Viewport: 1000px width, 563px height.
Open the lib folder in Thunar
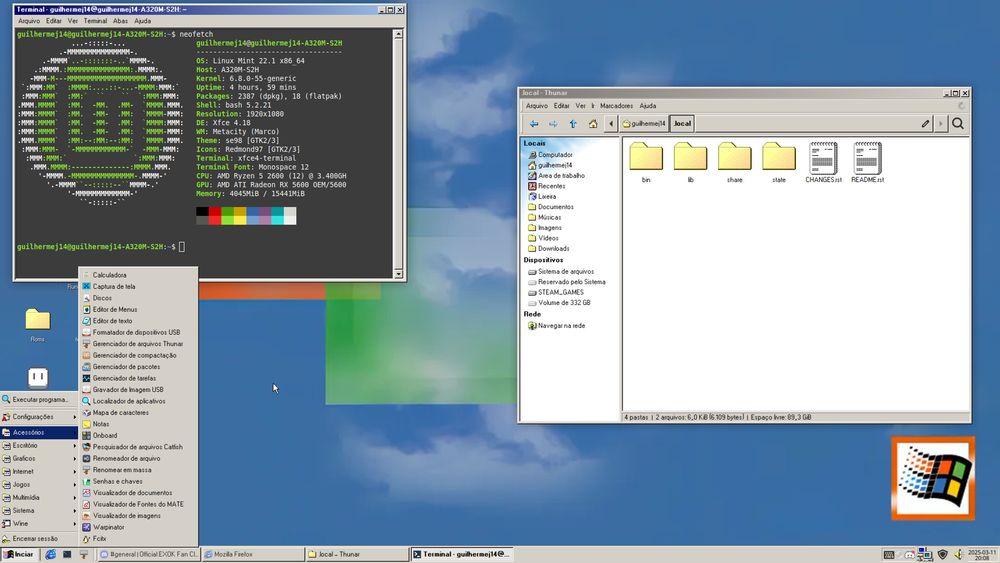click(691, 162)
